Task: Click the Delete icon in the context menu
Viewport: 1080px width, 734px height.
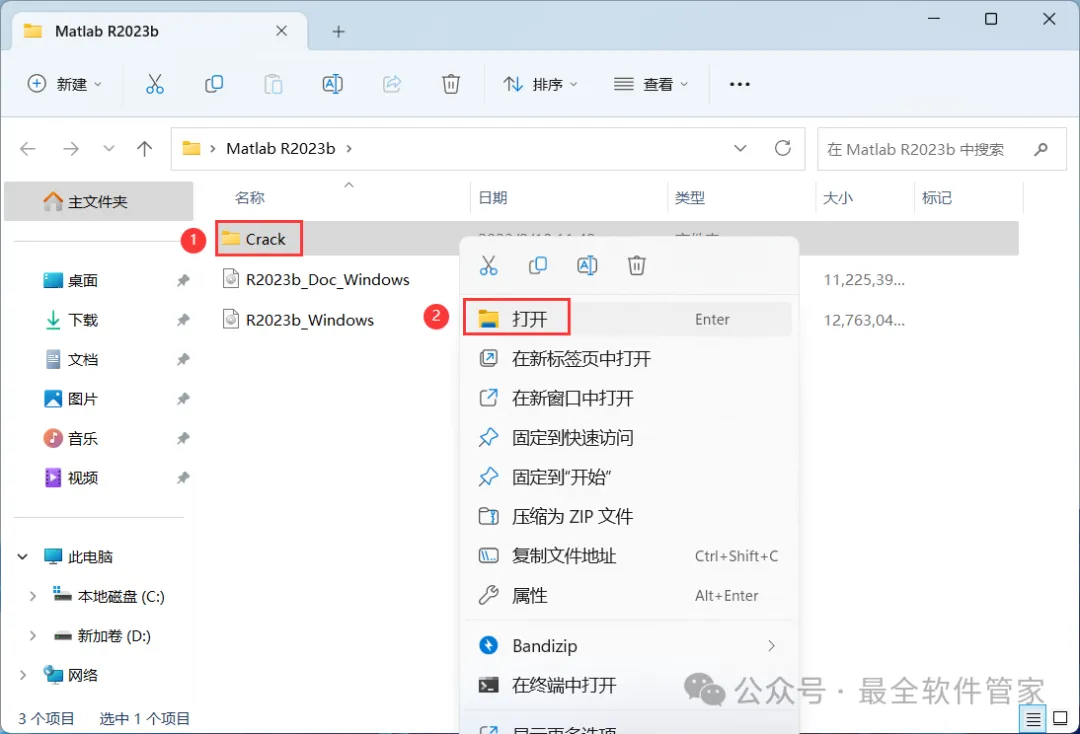Action: (636, 265)
